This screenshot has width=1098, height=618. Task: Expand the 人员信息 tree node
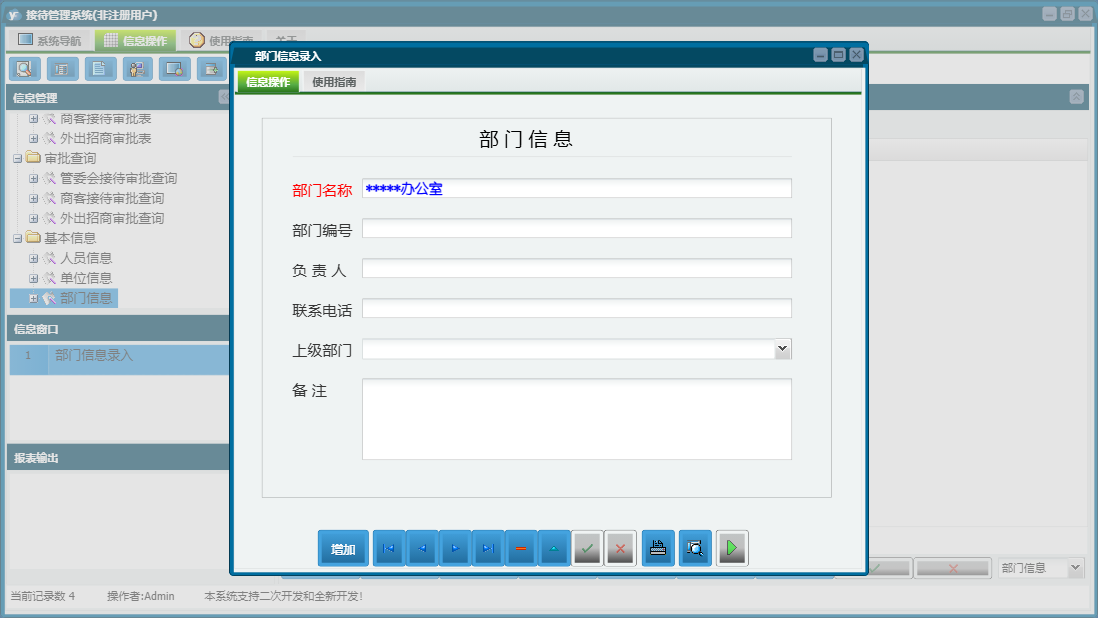pyautogui.click(x=33, y=258)
